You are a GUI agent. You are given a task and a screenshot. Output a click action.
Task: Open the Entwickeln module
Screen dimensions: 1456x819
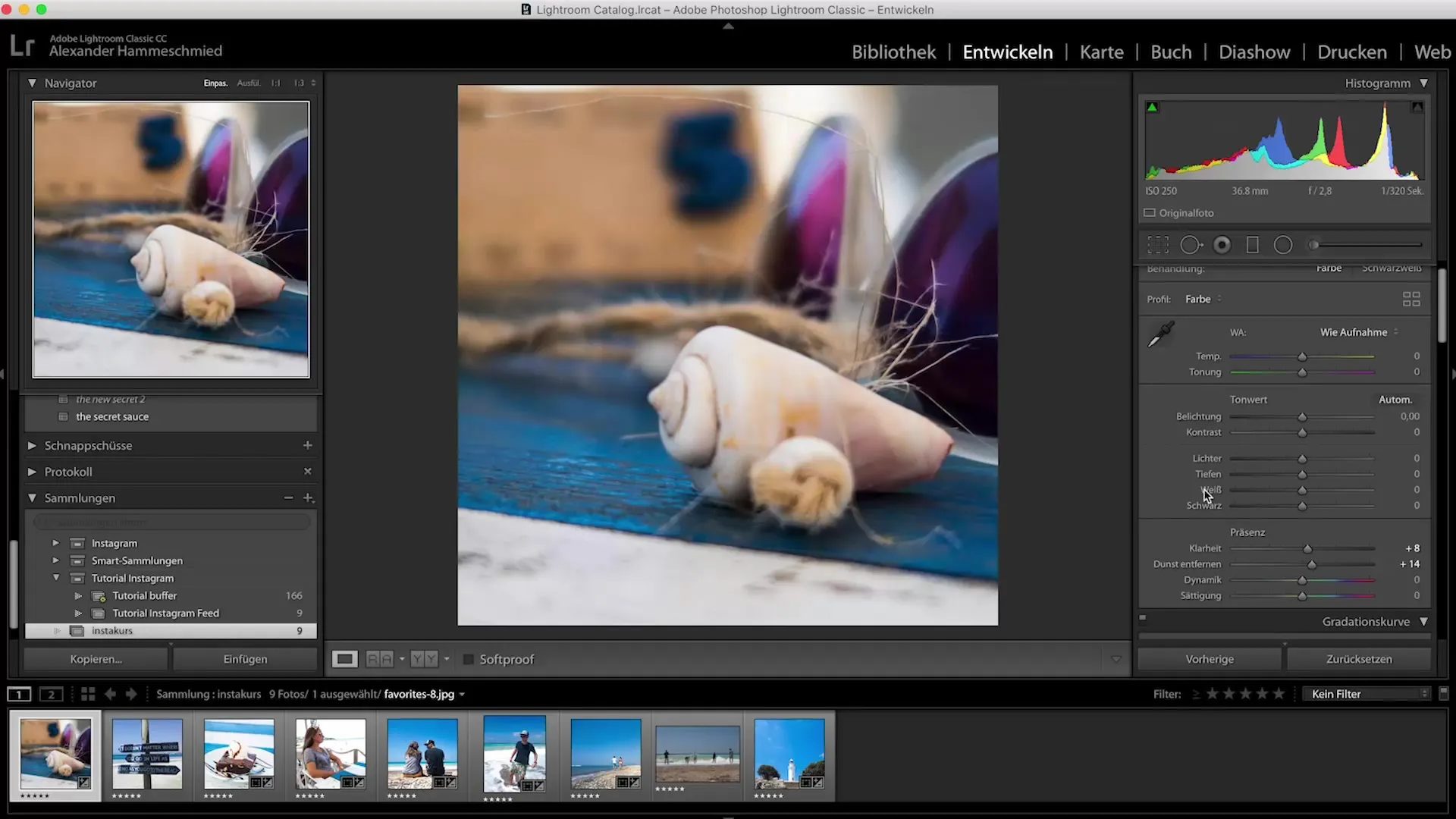pyautogui.click(x=1008, y=52)
